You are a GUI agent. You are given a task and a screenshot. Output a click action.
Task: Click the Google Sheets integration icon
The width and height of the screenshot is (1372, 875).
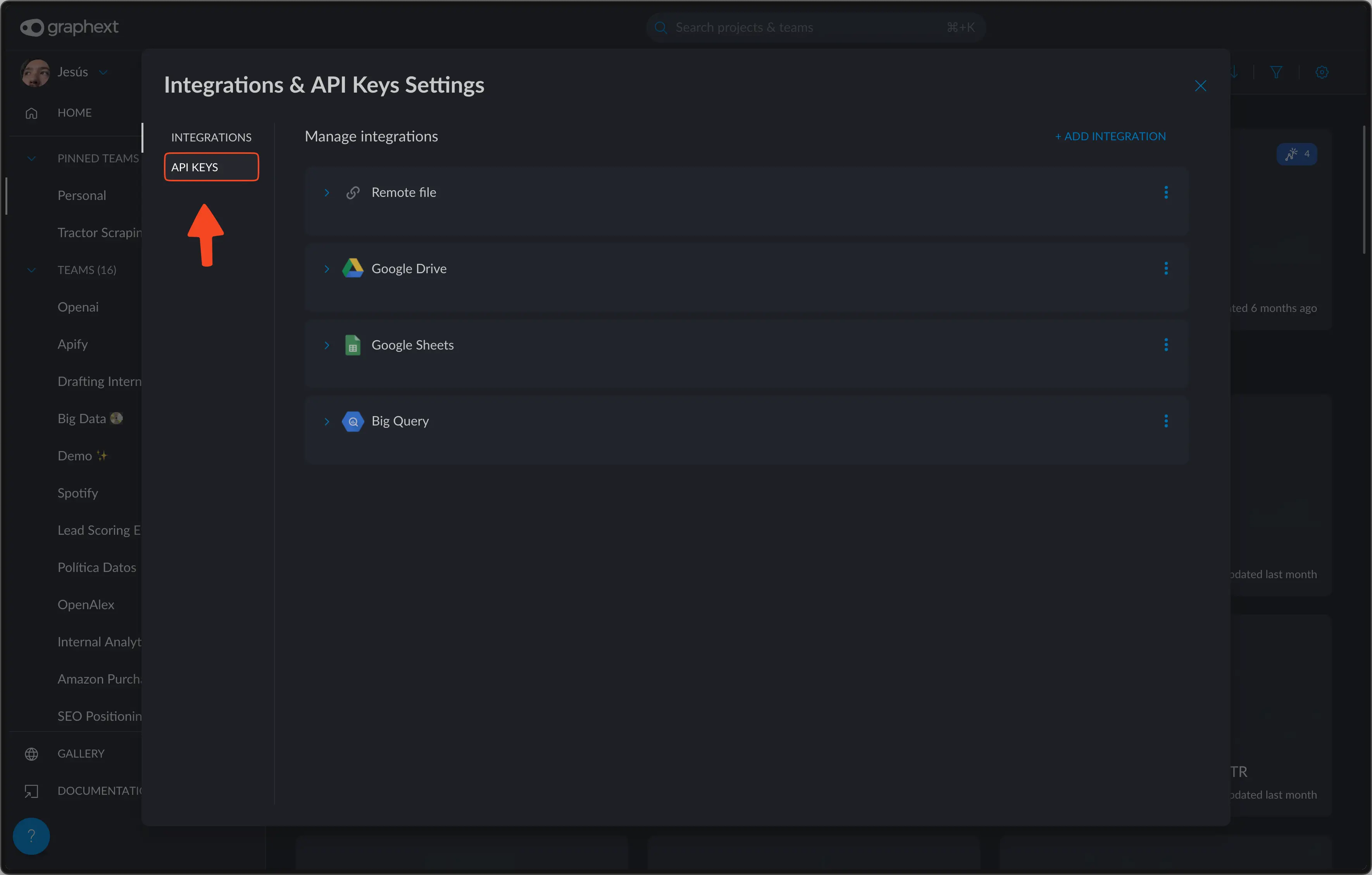tap(353, 344)
